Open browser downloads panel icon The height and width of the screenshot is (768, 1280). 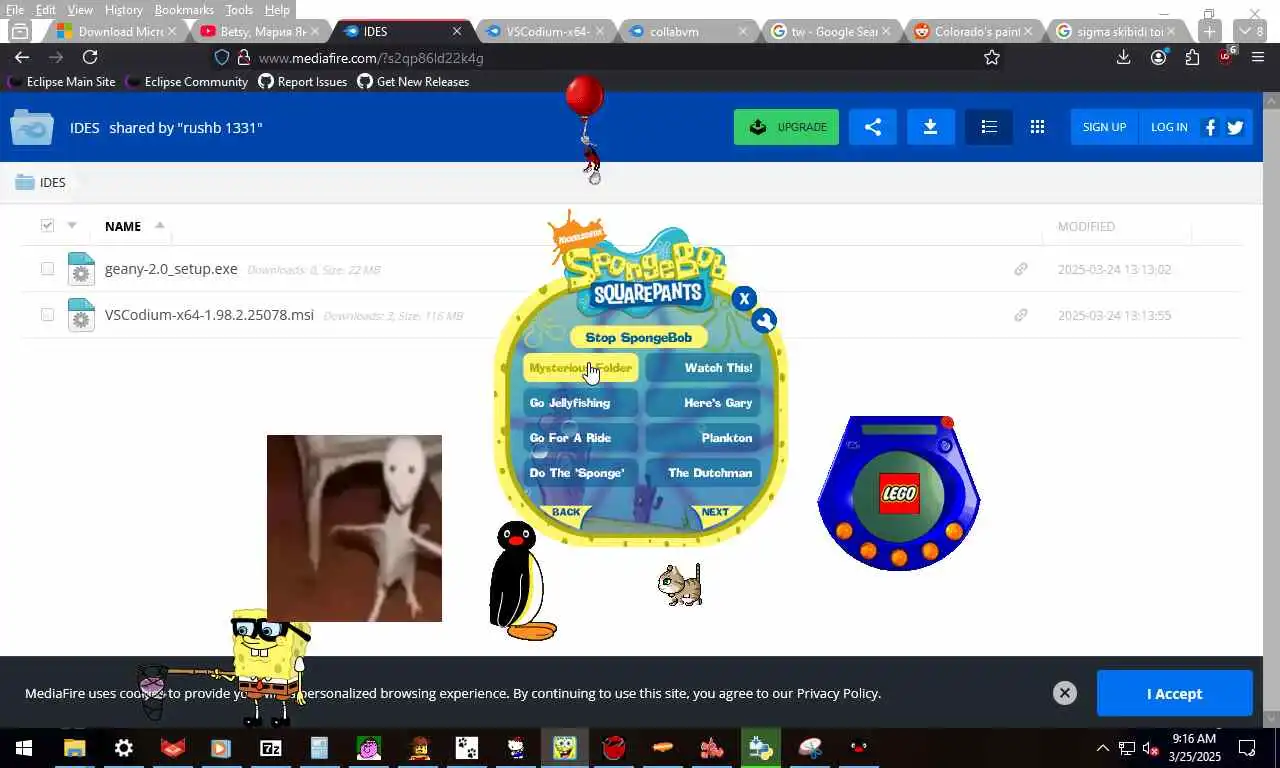1123,58
